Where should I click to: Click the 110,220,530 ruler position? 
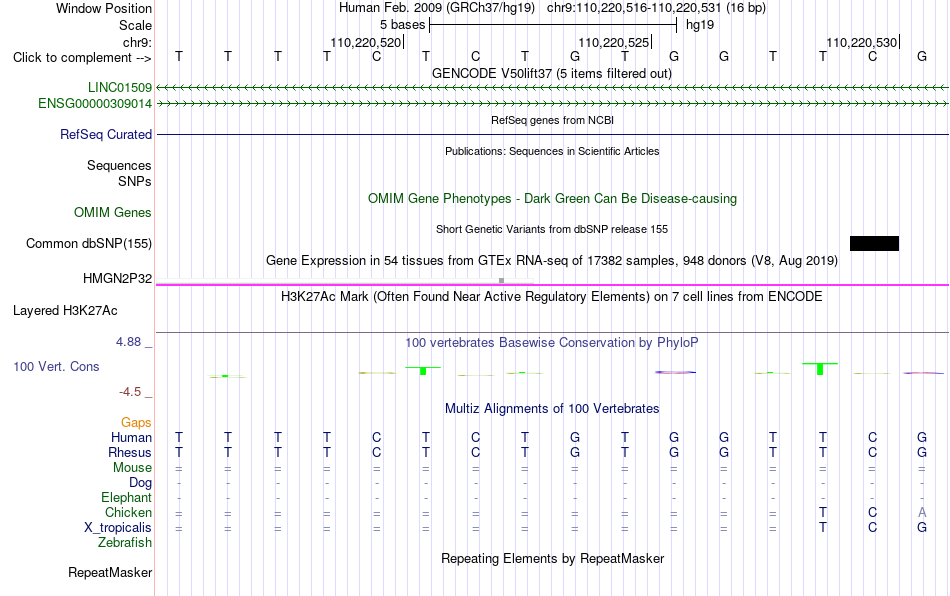pyautogui.click(x=862, y=42)
